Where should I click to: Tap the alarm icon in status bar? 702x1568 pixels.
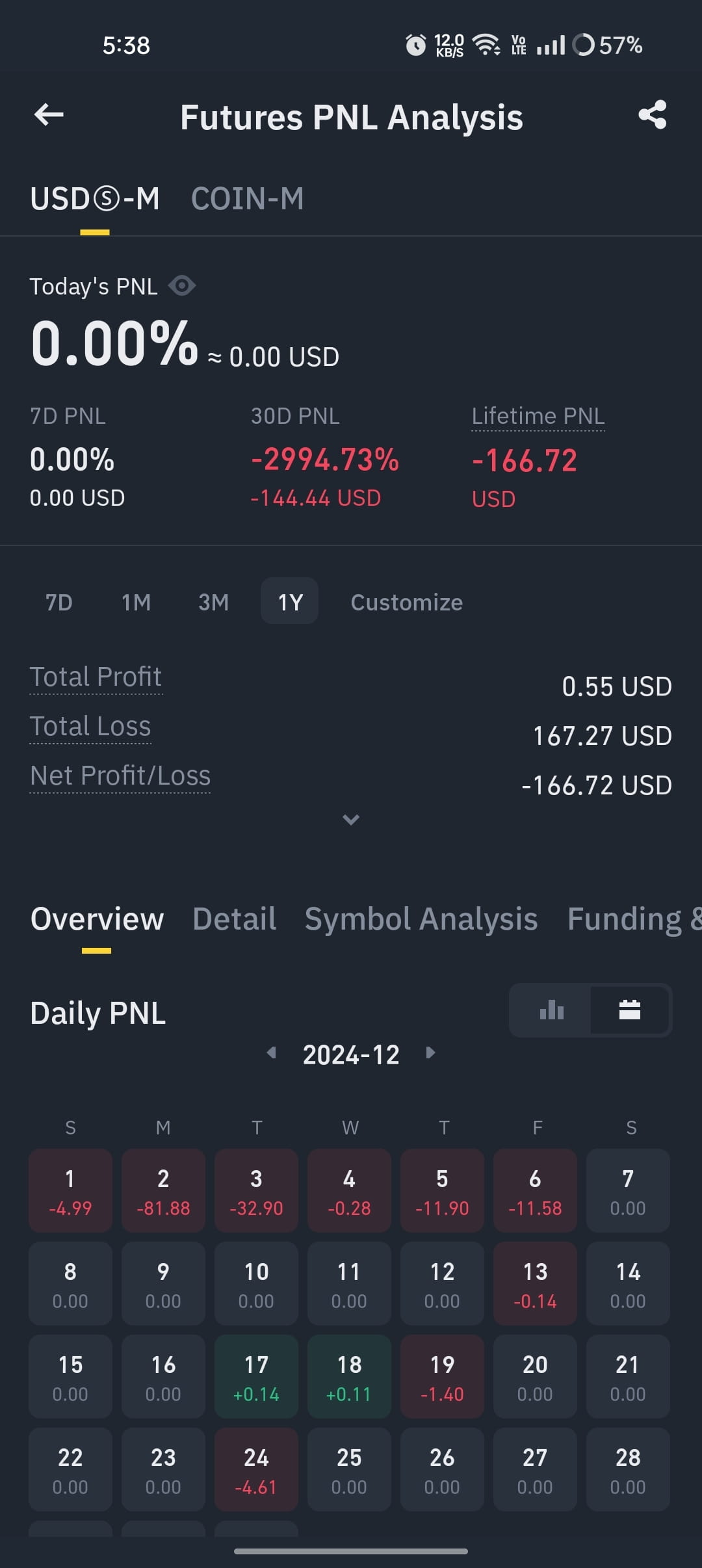pyautogui.click(x=416, y=45)
